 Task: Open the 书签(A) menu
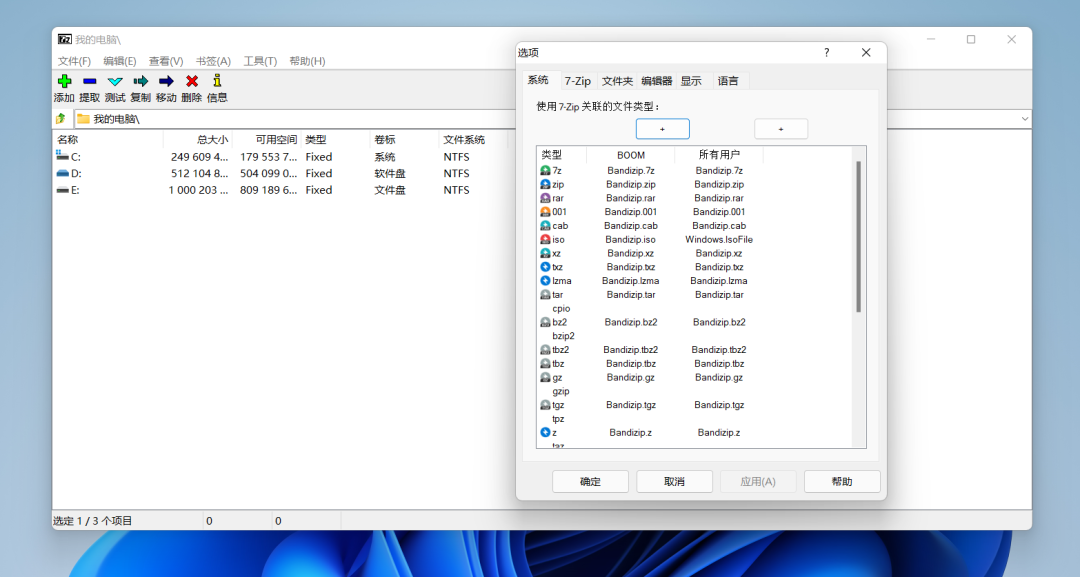(213, 61)
